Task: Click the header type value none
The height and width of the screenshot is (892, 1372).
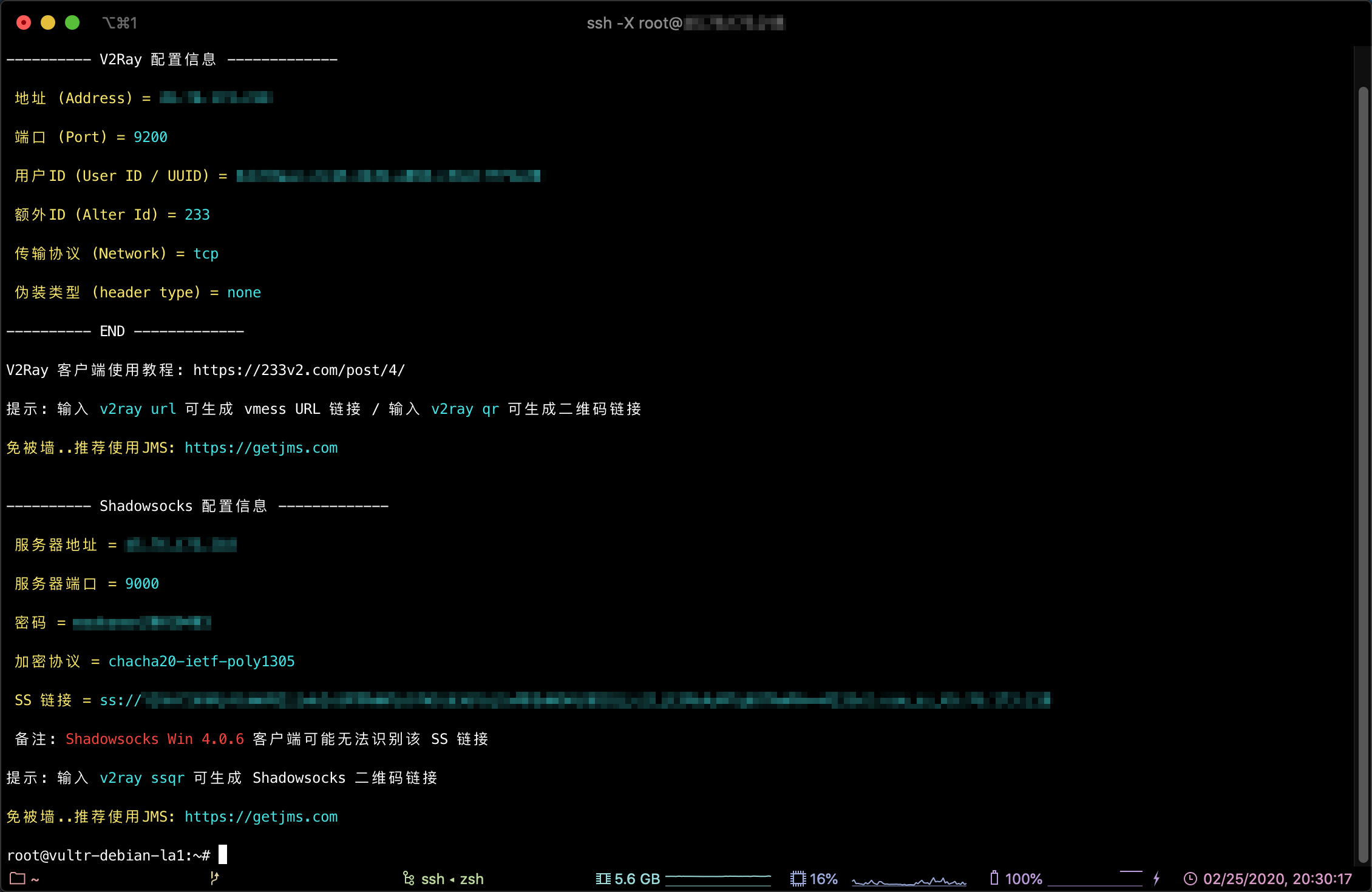Action: (x=244, y=292)
